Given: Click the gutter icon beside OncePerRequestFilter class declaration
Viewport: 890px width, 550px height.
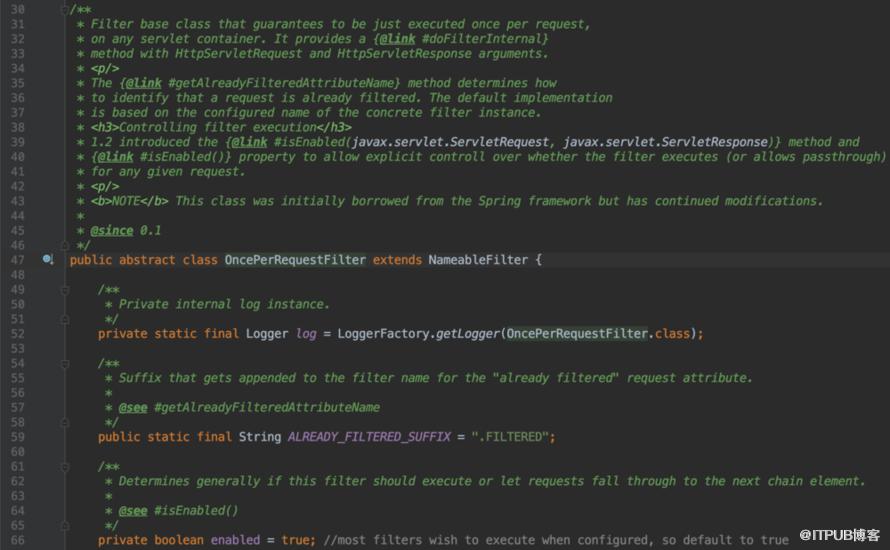Looking at the screenshot, I should point(48,259).
